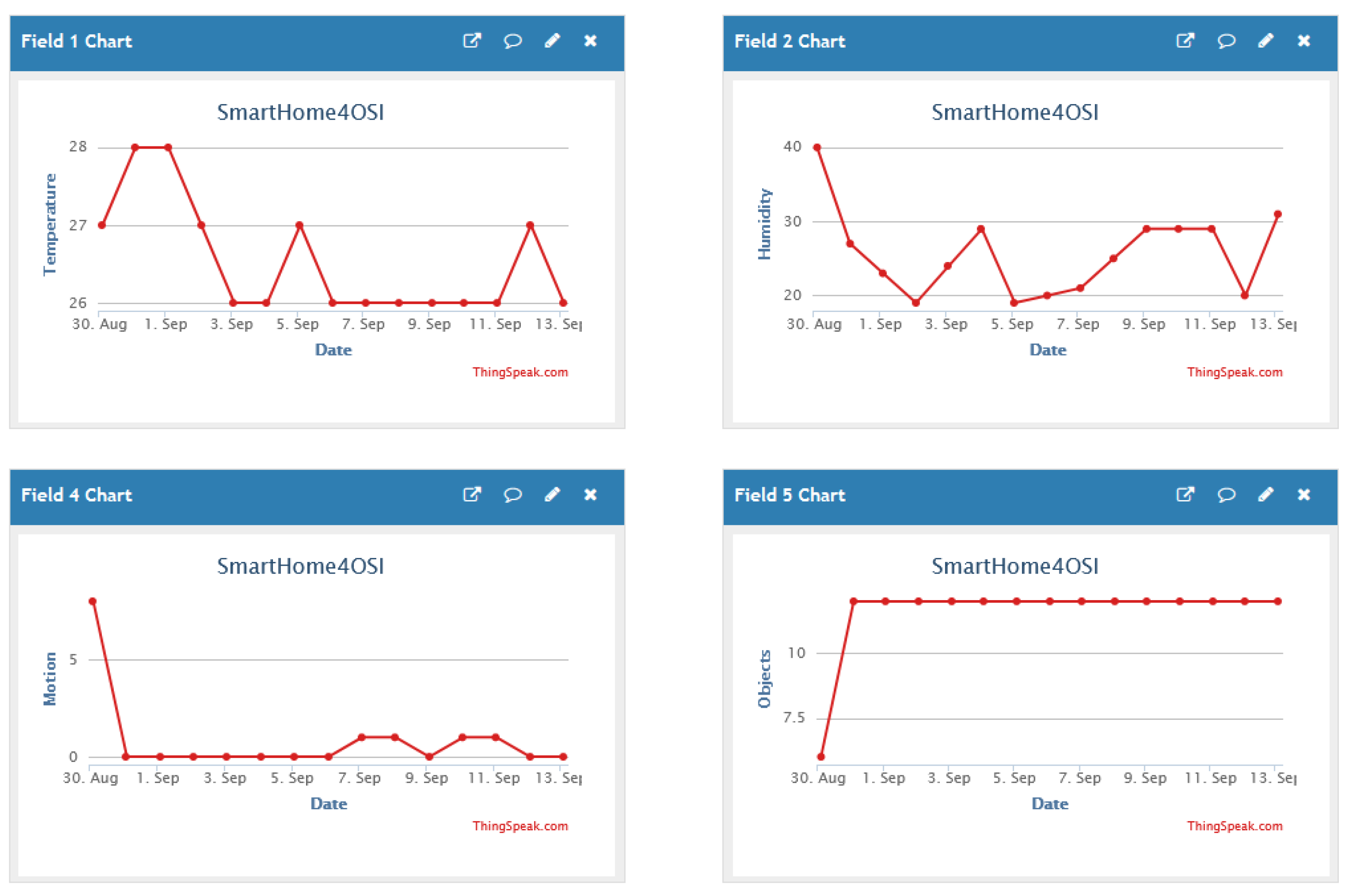
Task: Click comment icon on Field 5 Chart
Action: coord(1226,494)
